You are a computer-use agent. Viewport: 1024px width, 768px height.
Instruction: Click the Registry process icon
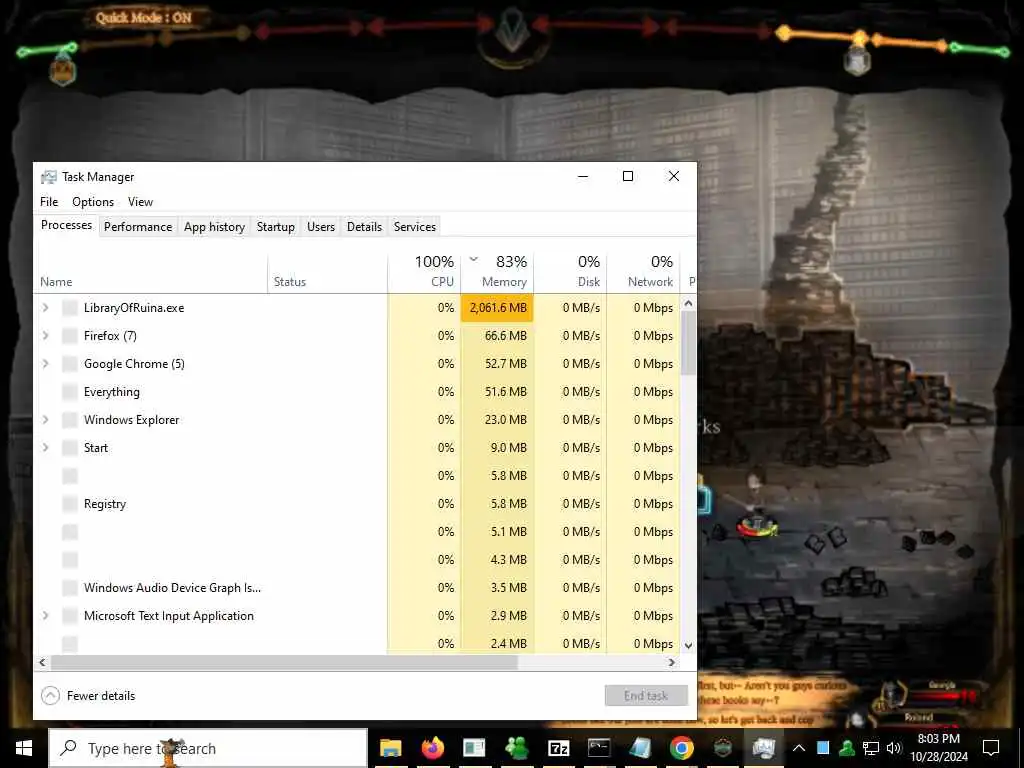tap(70, 504)
